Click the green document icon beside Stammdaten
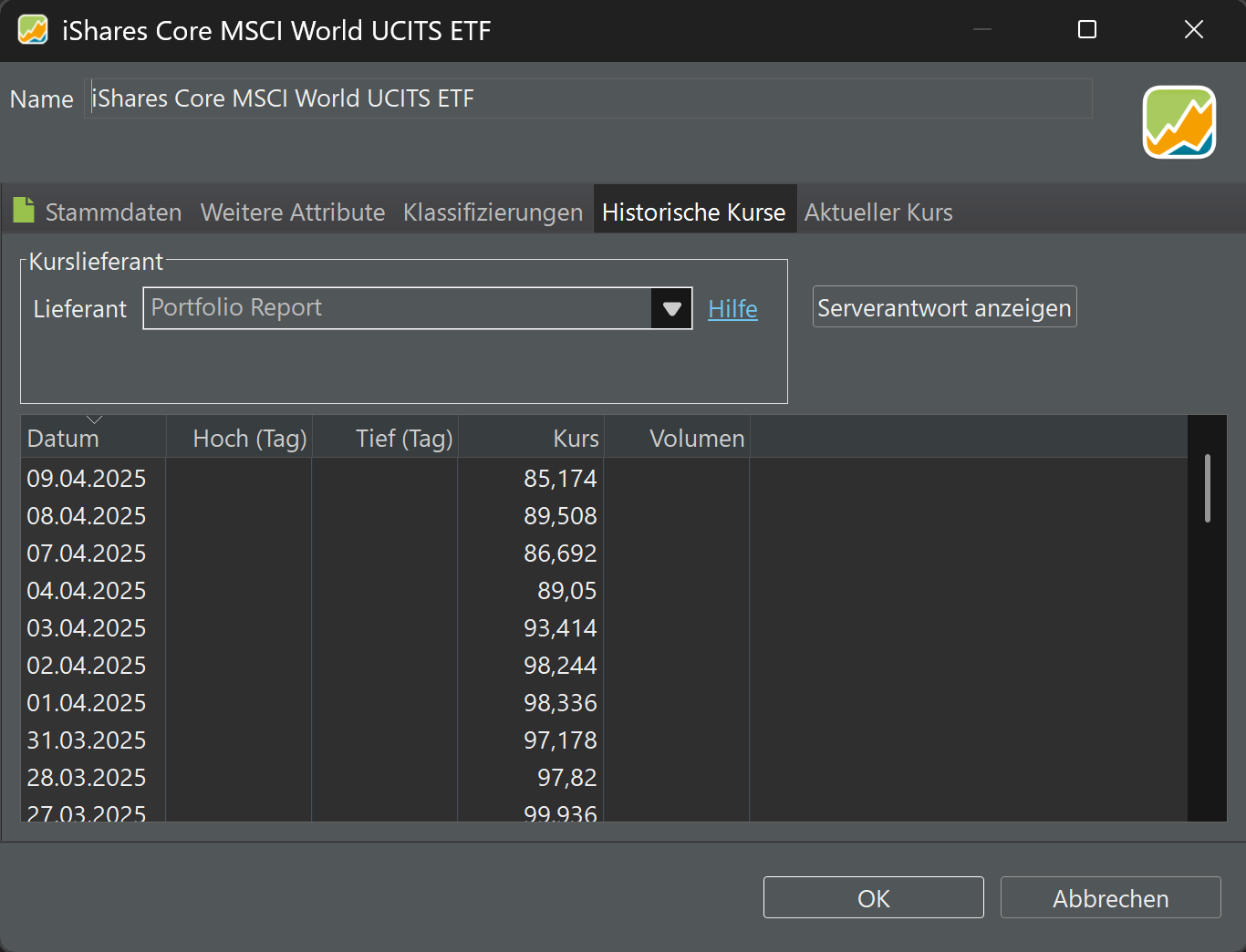This screenshot has height=952, width=1246. point(24,211)
